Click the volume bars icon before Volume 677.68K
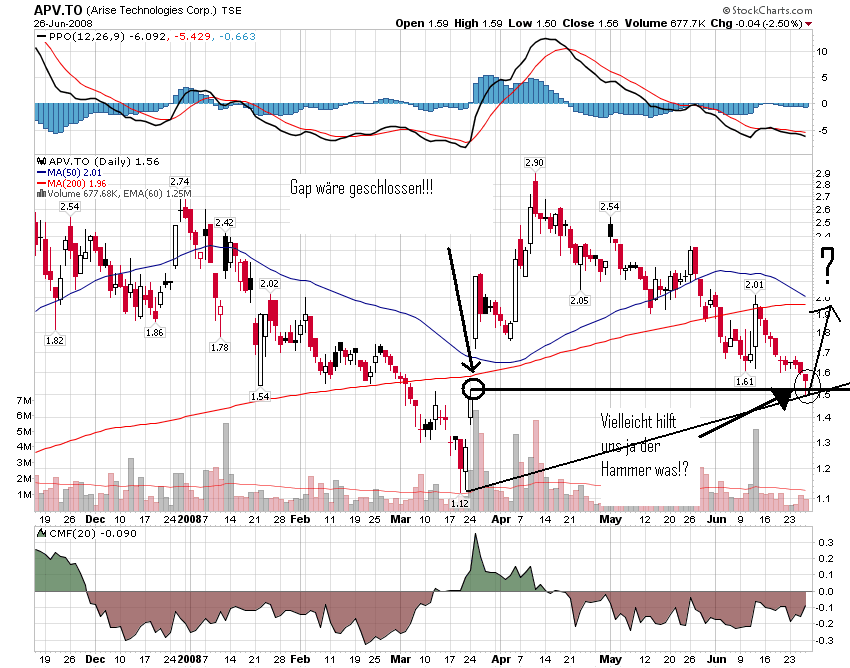Image resolution: width=850 pixels, height=668 pixels. click(41, 193)
